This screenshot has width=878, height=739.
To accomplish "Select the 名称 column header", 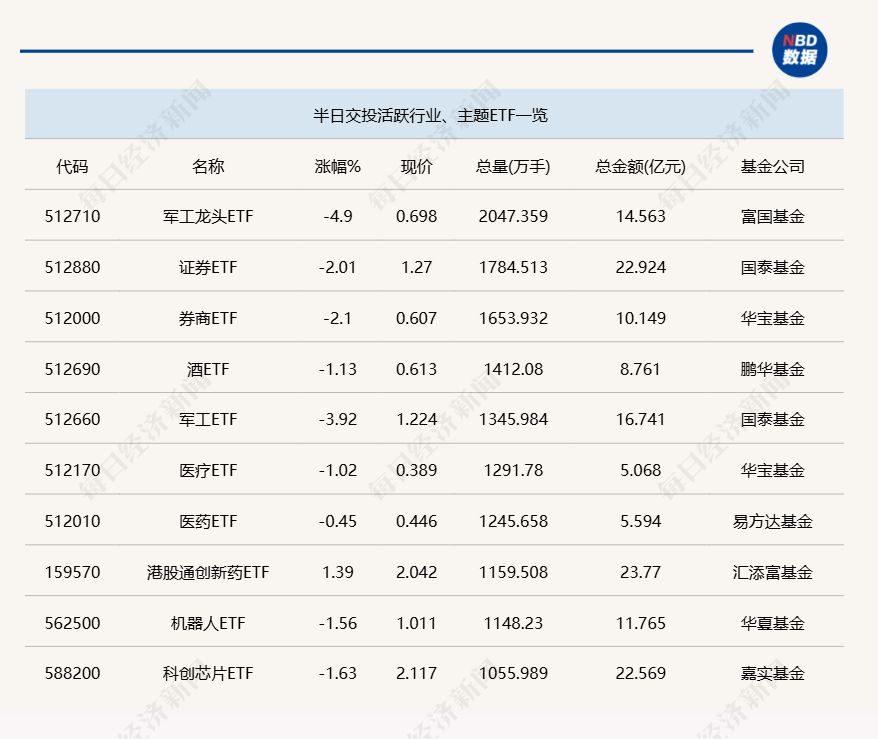I will (x=208, y=166).
